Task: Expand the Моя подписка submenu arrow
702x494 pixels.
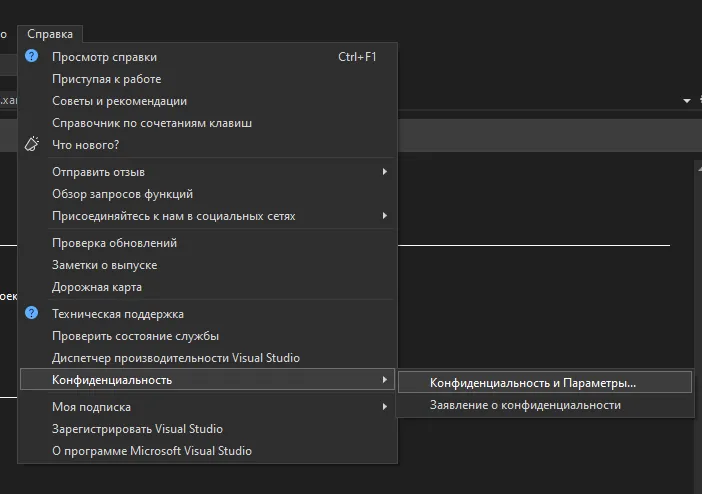Action: (385, 406)
